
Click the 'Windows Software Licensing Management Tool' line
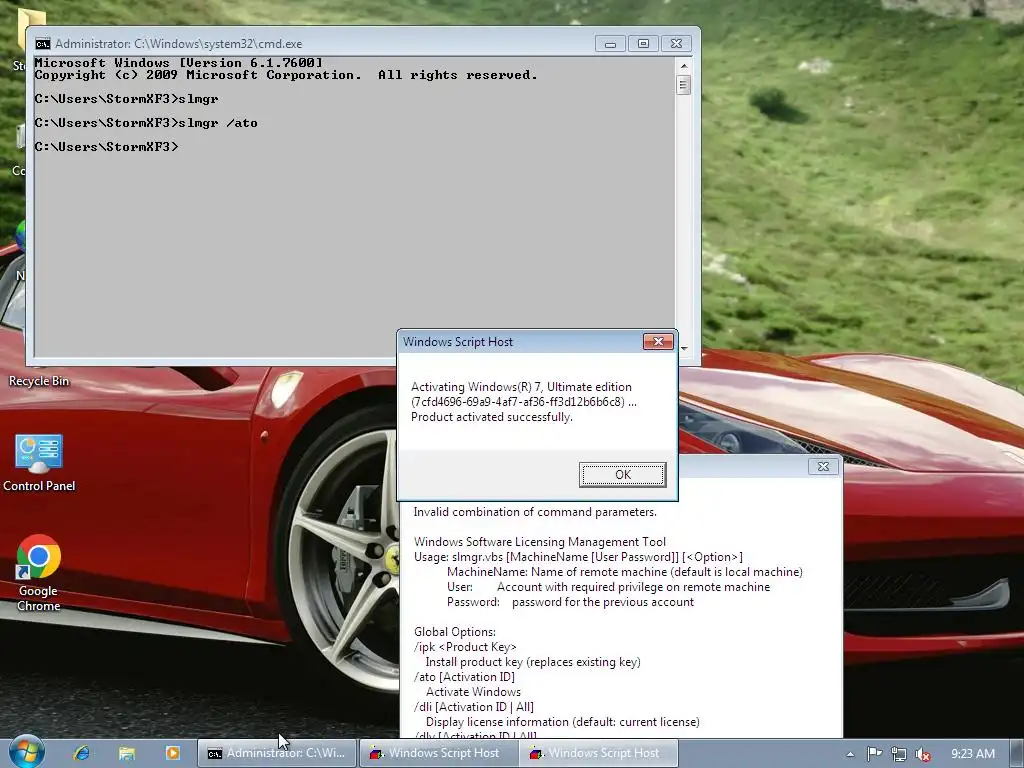tap(539, 541)
